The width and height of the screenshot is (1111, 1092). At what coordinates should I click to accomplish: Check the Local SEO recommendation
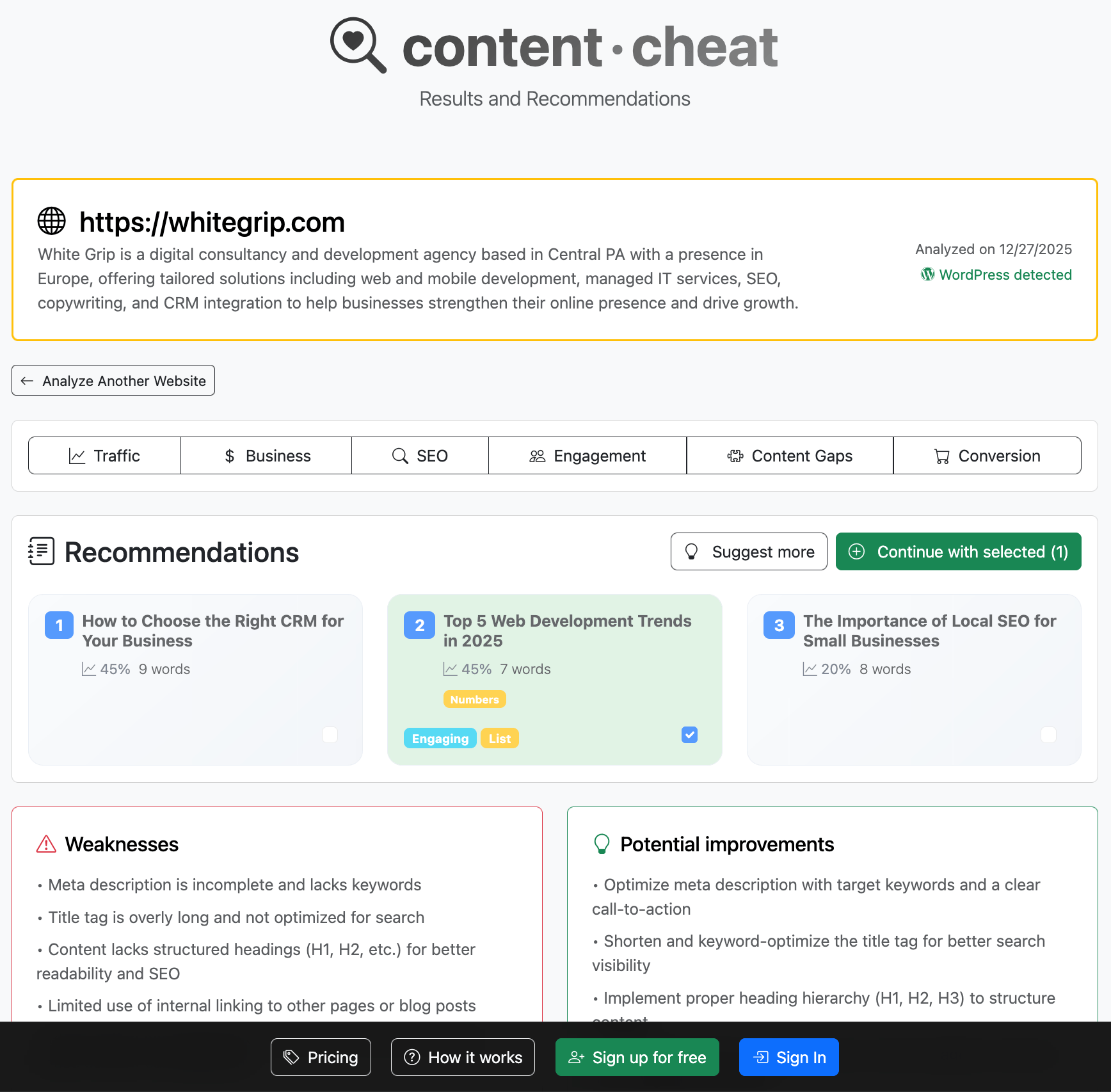(1048, 735)
